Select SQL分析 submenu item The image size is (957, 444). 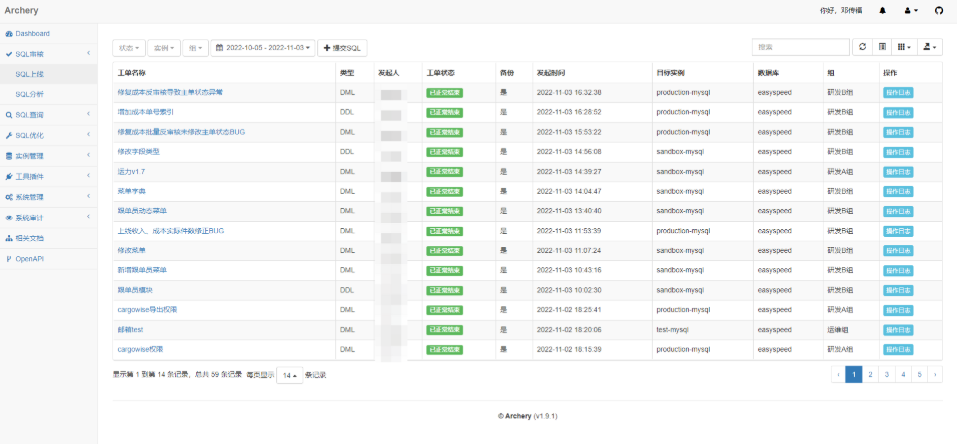[48, 94]
